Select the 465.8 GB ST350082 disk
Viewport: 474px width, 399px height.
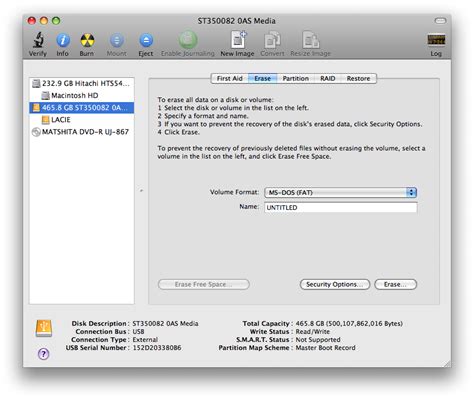point(82,108)
